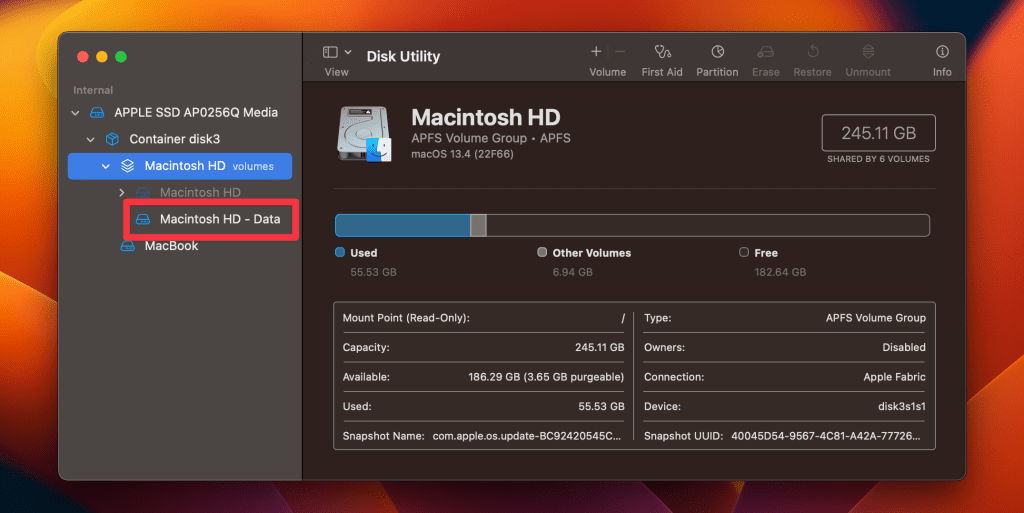This screenshot has height=513, width=1024.
Task: Open the Info panel icon
Action: [942, 52]
